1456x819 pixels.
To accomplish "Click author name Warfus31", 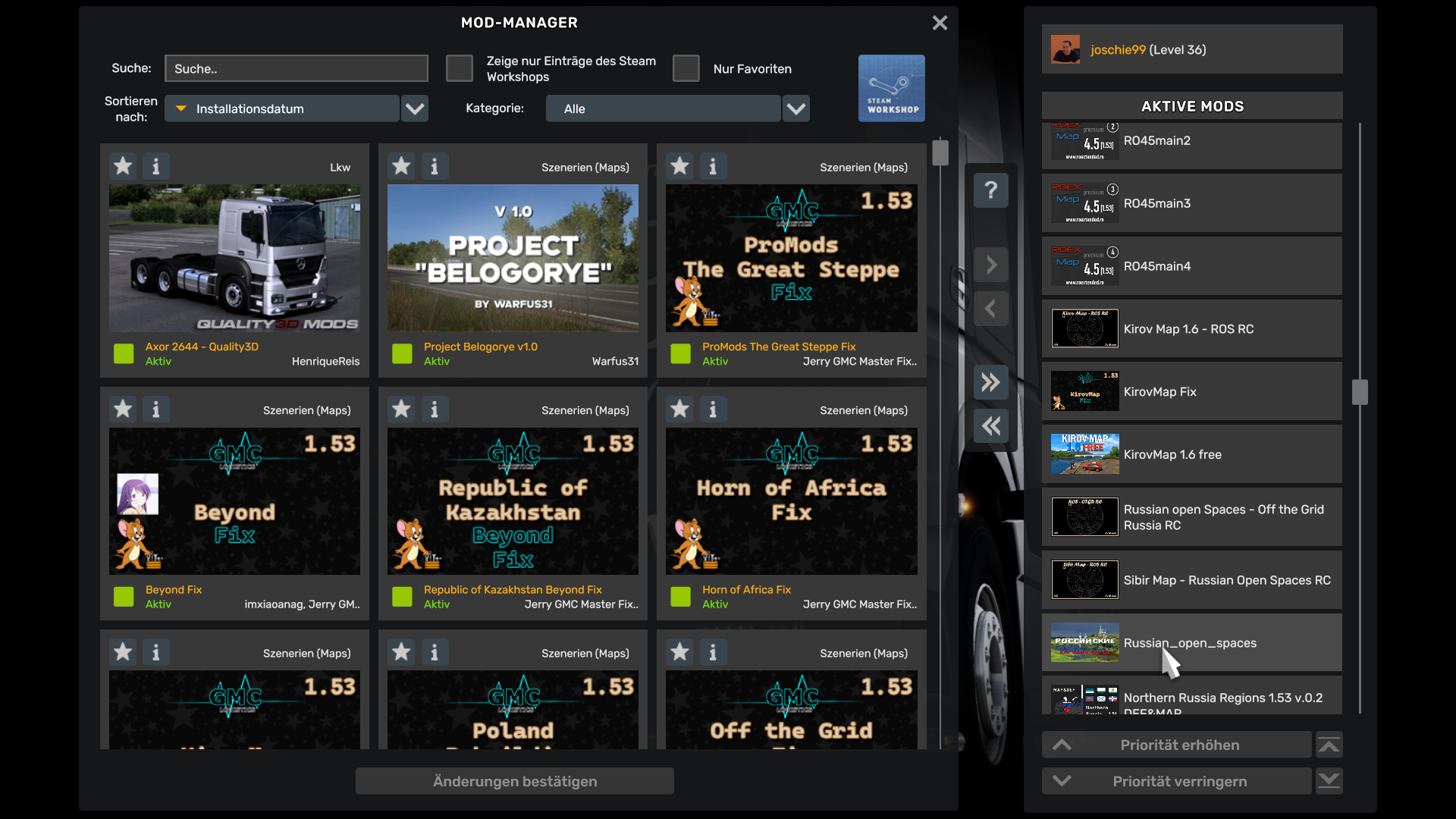I will pyautogui.click(x=615, y=361).
